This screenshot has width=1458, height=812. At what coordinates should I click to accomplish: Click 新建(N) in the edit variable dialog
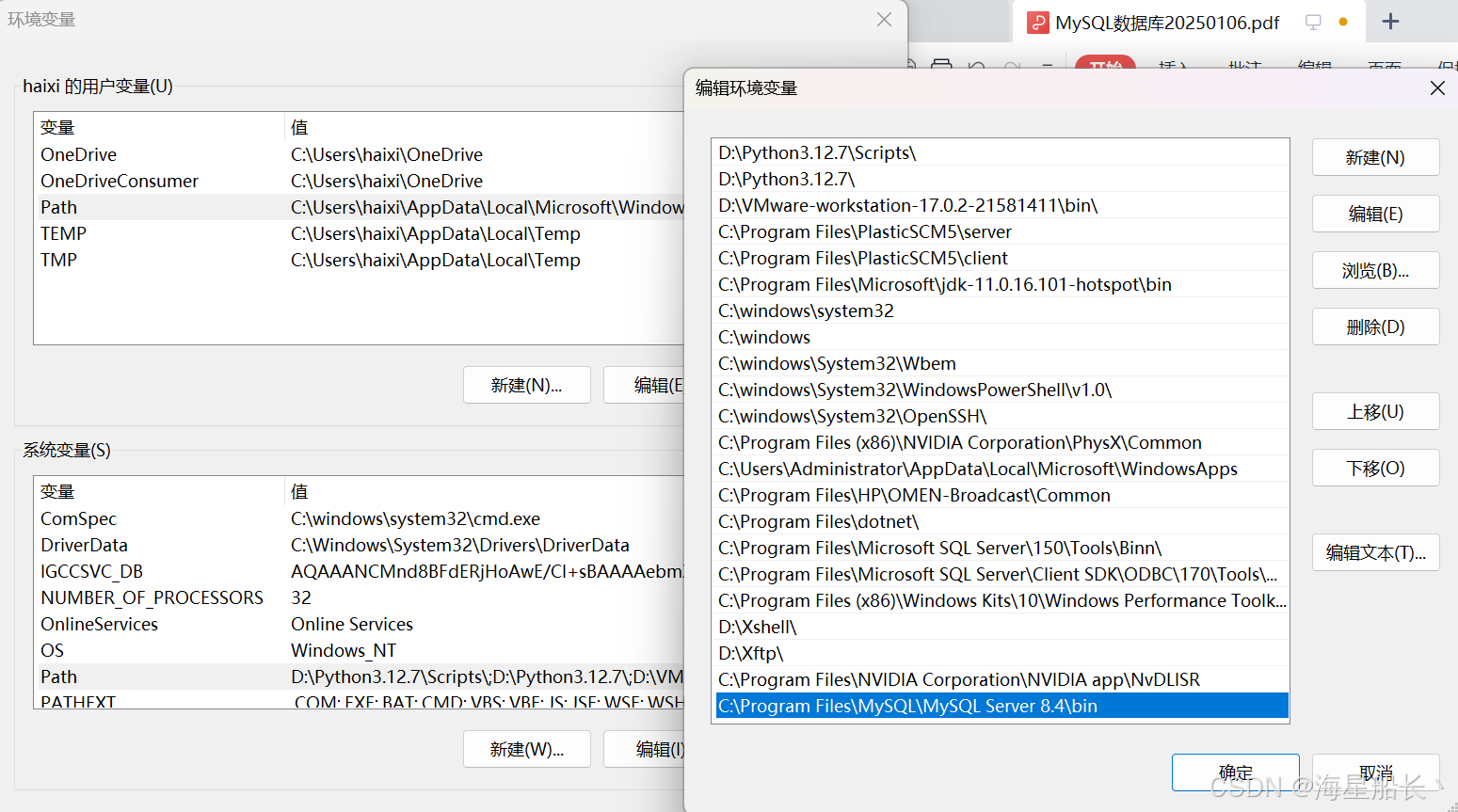[x=1375, y=157]
